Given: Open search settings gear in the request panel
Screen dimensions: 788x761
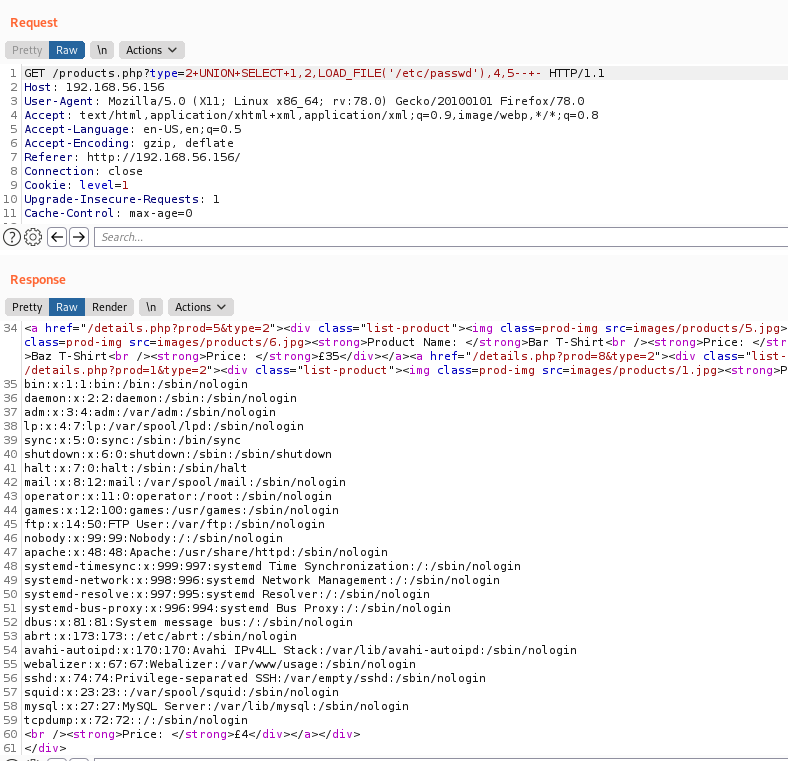Looking at the screenshot, I should click(x=33, y=237).
